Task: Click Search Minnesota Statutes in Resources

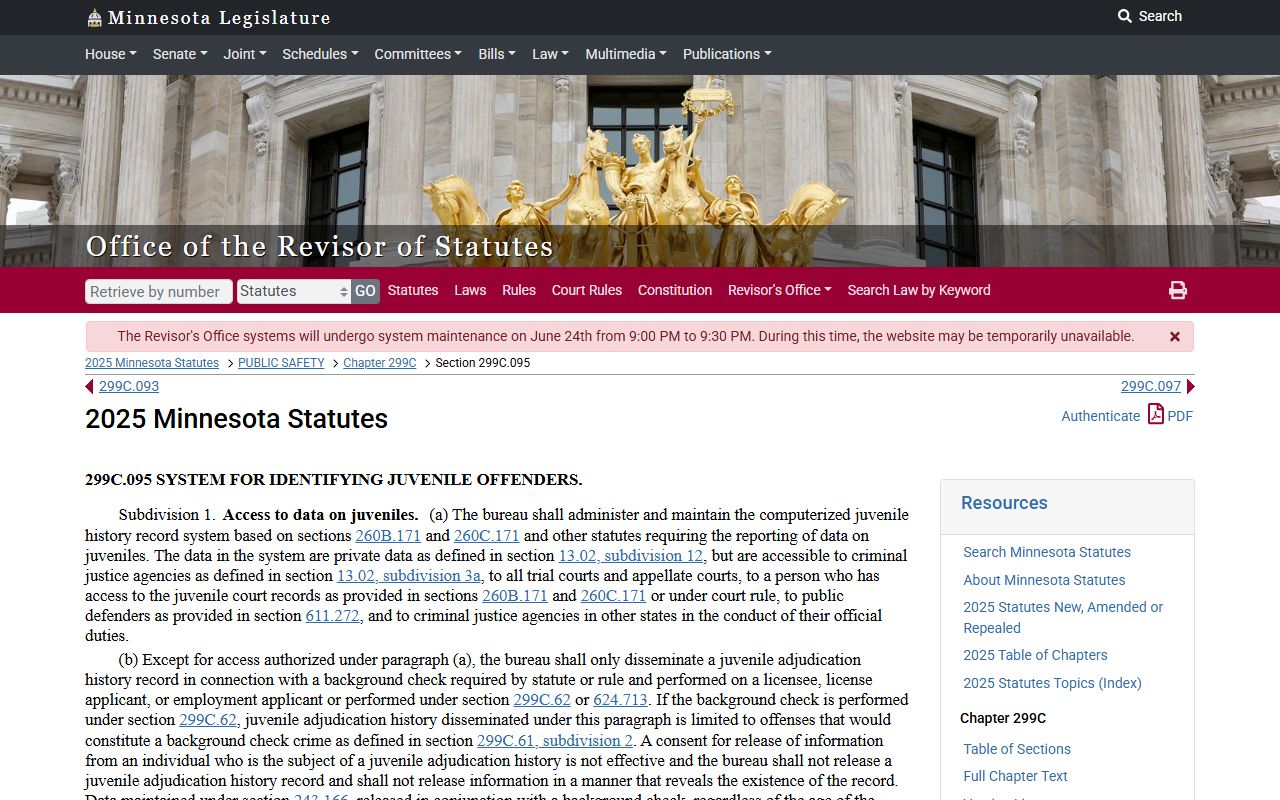Action: coord(1047,552)
